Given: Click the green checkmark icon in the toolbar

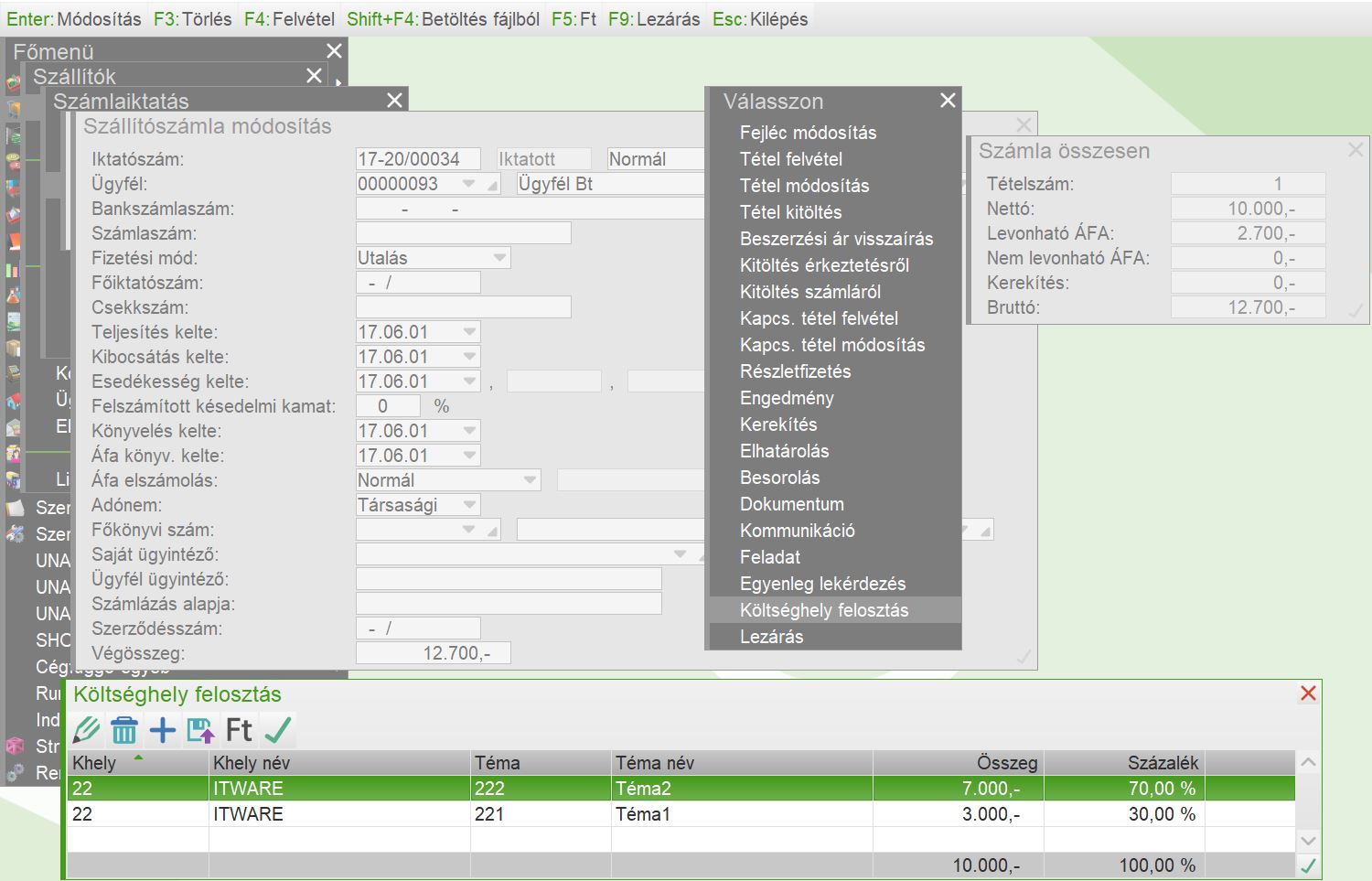Looking at the screenshot, I should click(x=277, y=730).
